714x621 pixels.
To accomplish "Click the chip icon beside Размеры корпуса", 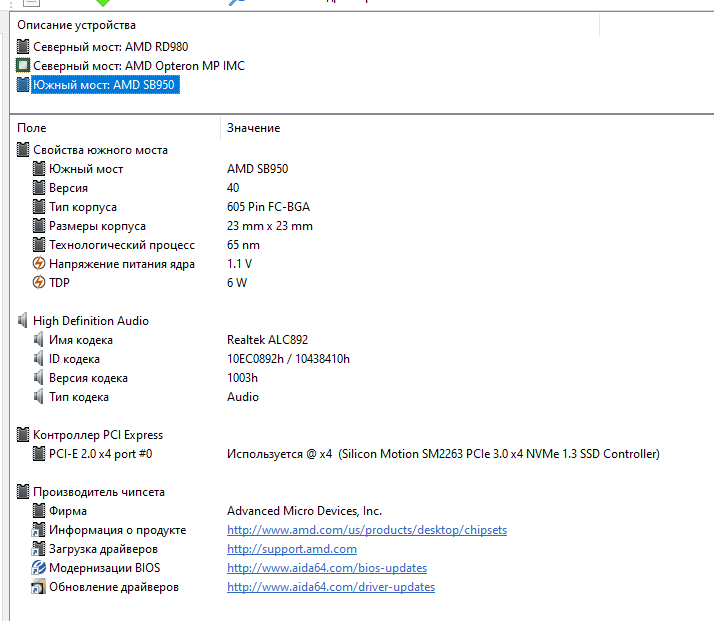I will (x=39, y=226).
